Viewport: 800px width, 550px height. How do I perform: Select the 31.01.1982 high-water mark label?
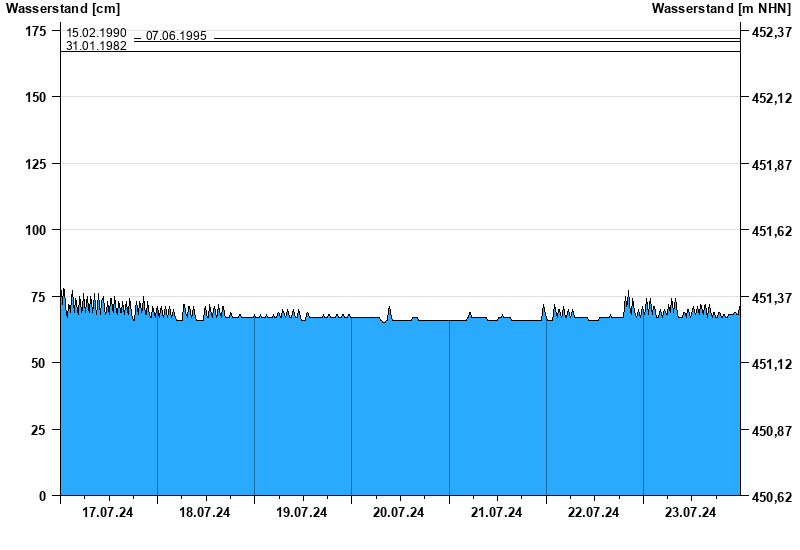[96, 46]
